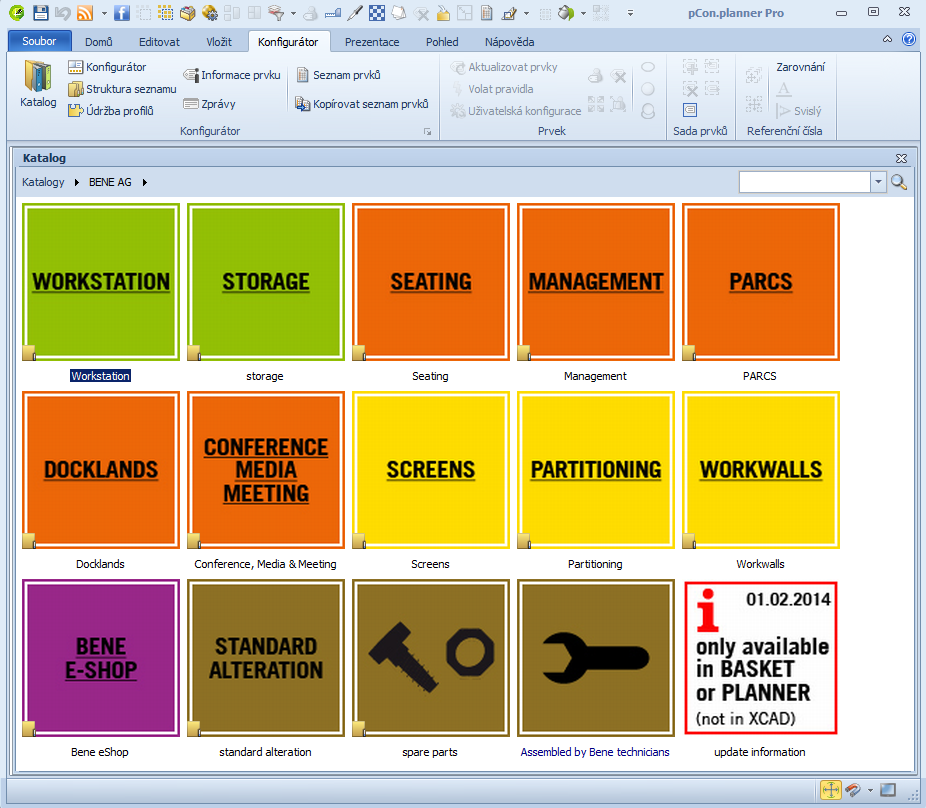Image resolution: width=926 pixels, height=808 pixels.
Task: Open the Assembled by Bene technicians link
Action: click(x=595, y=752)
